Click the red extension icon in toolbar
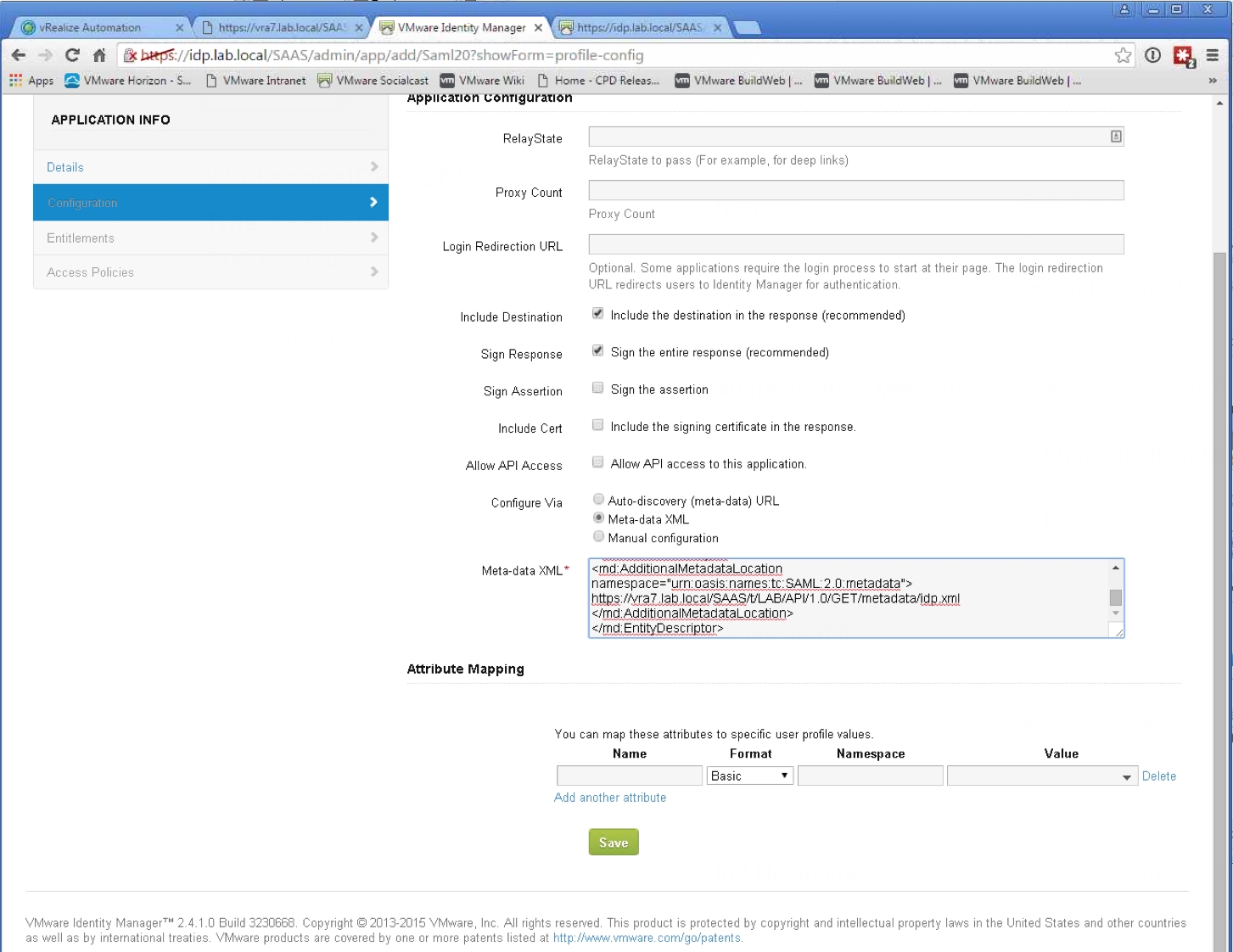This screenshot has width=1233, height=952. [1184, 56]
